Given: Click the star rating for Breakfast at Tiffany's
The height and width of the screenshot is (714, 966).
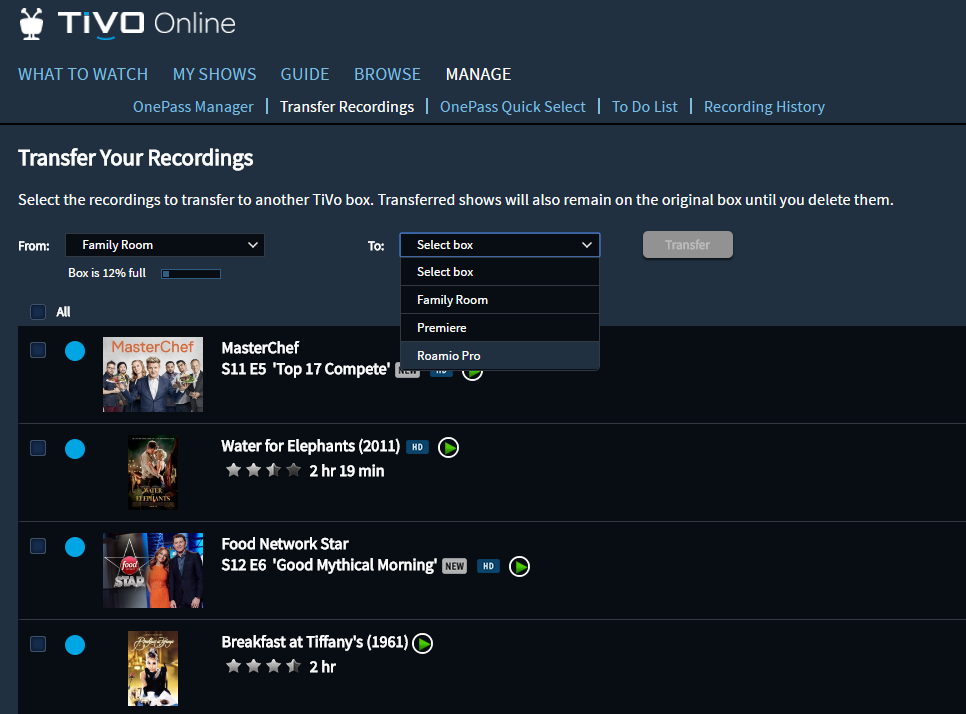Looking at the screenshot, I should tap(263, 666).
